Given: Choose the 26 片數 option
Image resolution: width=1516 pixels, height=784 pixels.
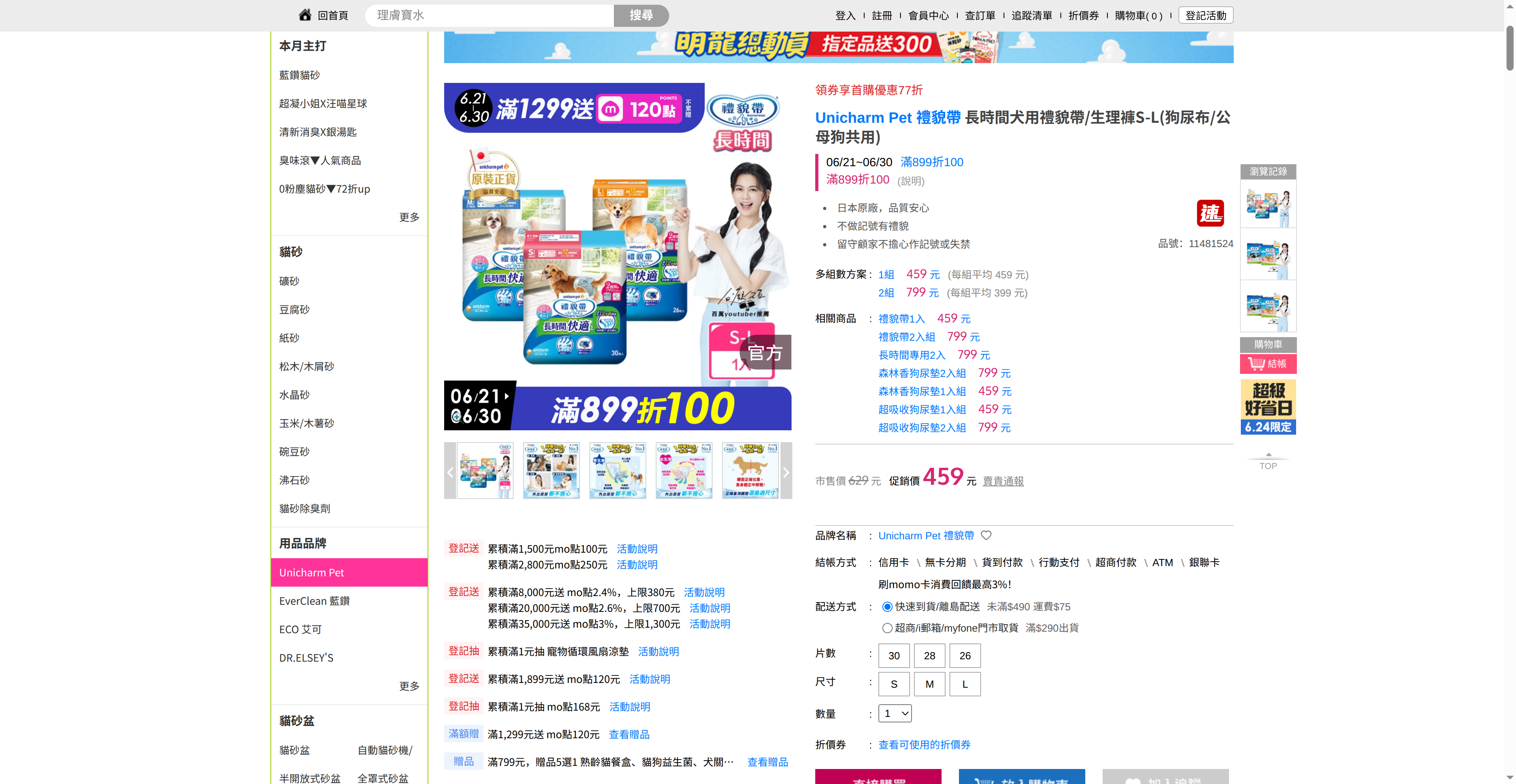Looking at the screenshot, I should point(965,655).
